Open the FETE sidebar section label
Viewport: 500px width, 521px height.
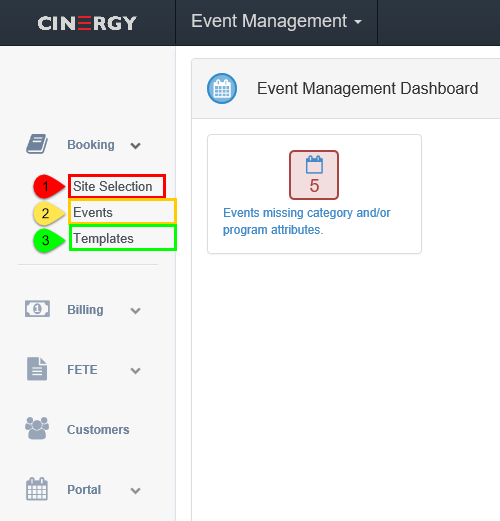click(82, 370)
